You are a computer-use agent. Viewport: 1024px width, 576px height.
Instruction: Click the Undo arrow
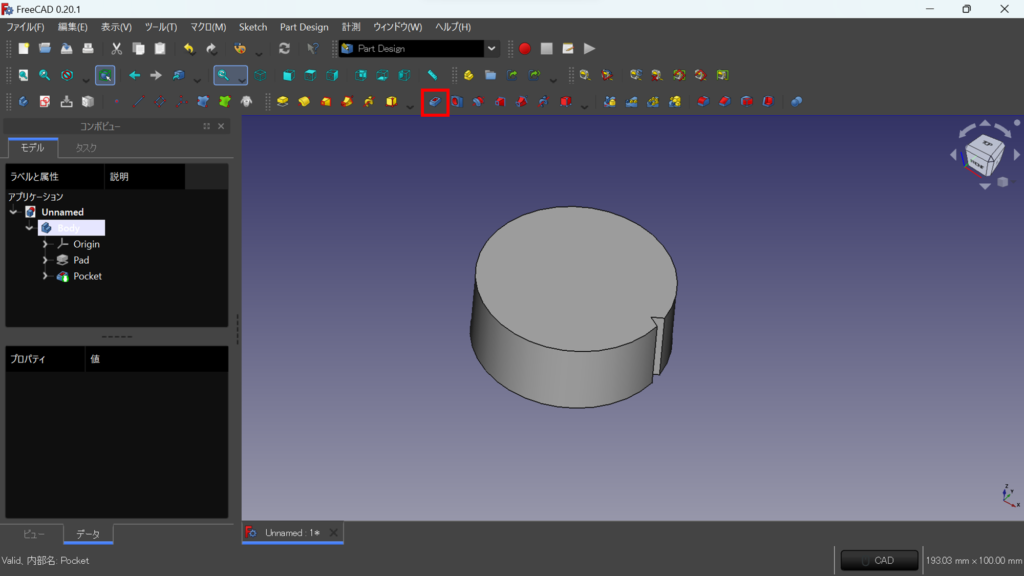click(x=189, y=48)
